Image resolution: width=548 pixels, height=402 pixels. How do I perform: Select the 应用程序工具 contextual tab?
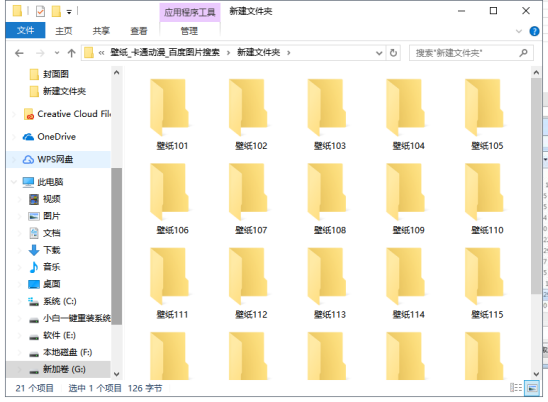190,12
